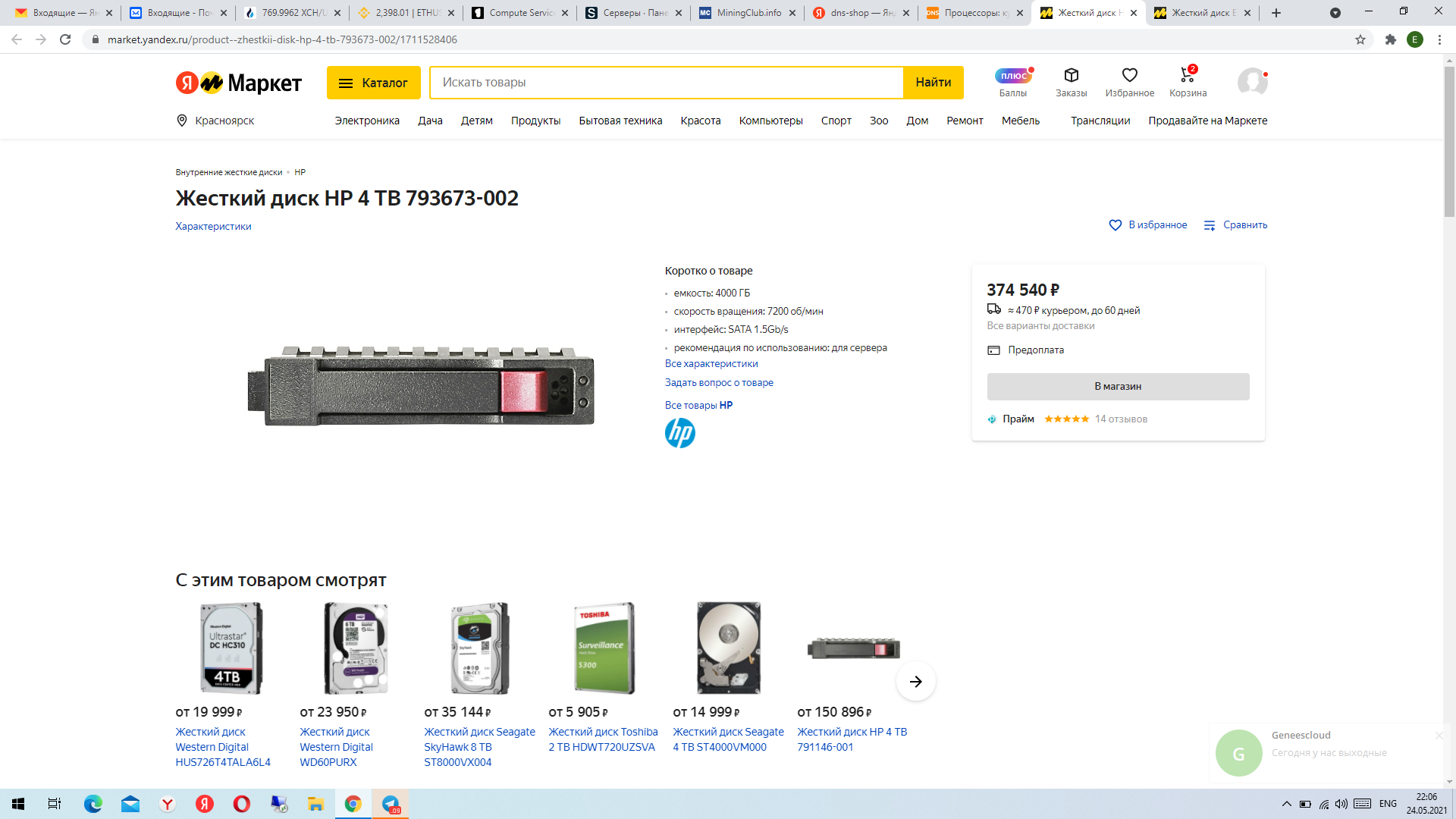
Task: Open Жесткий диск Western Digital HUS726T4TALA6L4 link
Action: [x=223, y=747]
